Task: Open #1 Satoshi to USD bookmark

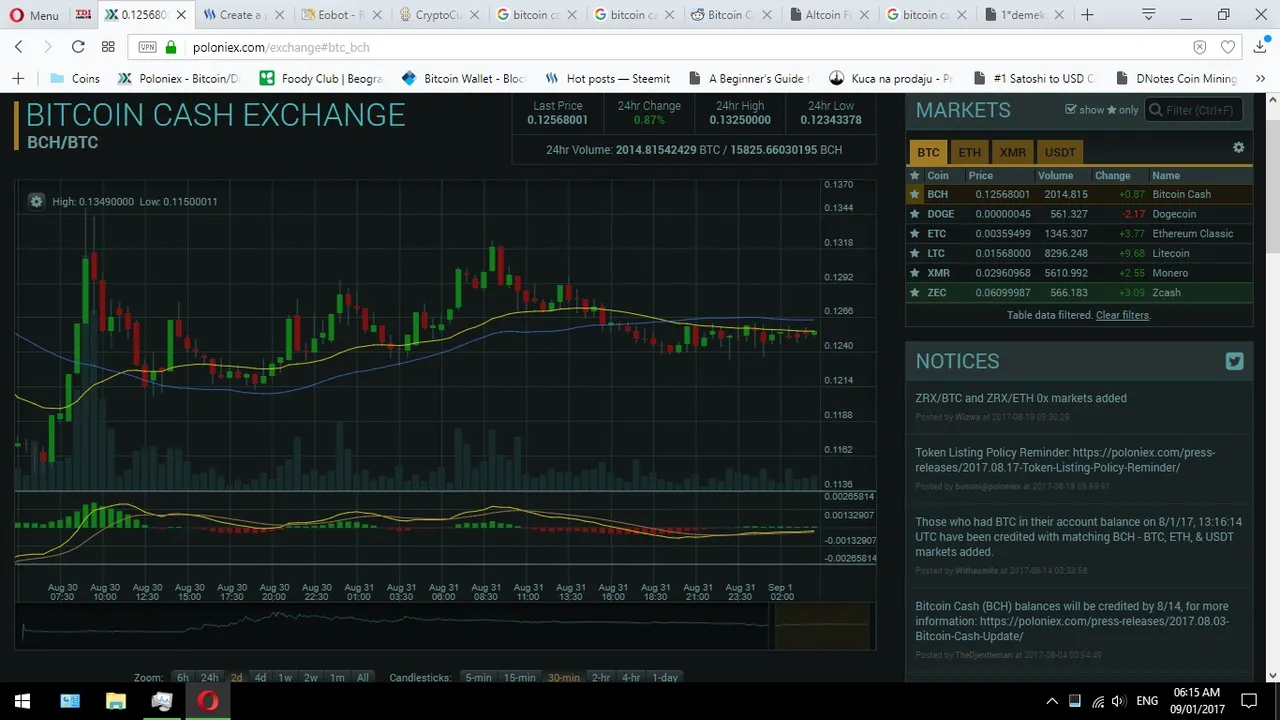Action: pyautogui.click(x=1034, y=78)
